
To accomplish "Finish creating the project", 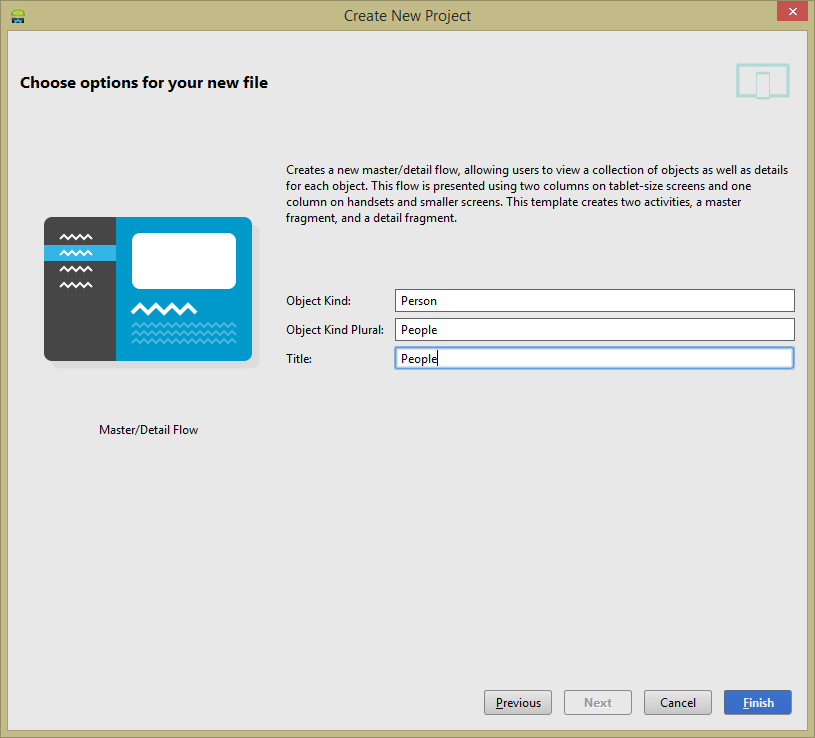I will pyautogui.click(x=757, y=703).
